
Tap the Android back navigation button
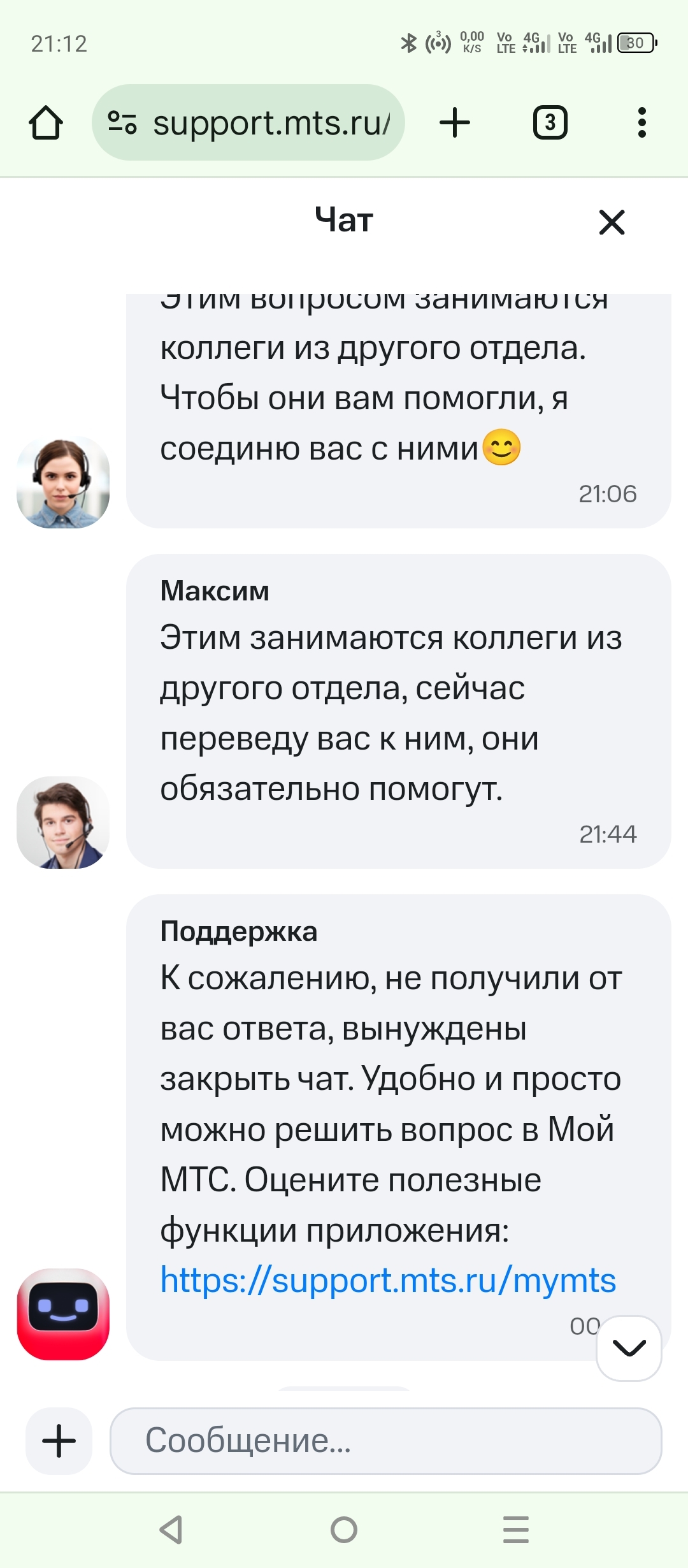click(171, 1529)
